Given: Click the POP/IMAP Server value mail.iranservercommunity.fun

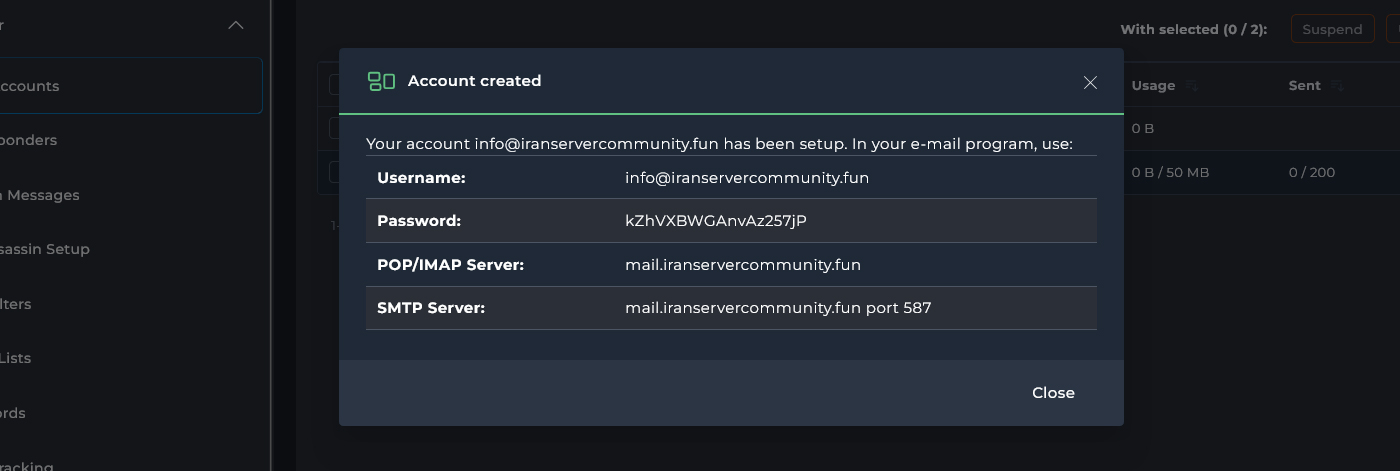Looking at the screenshot, I should click(742, 265).
